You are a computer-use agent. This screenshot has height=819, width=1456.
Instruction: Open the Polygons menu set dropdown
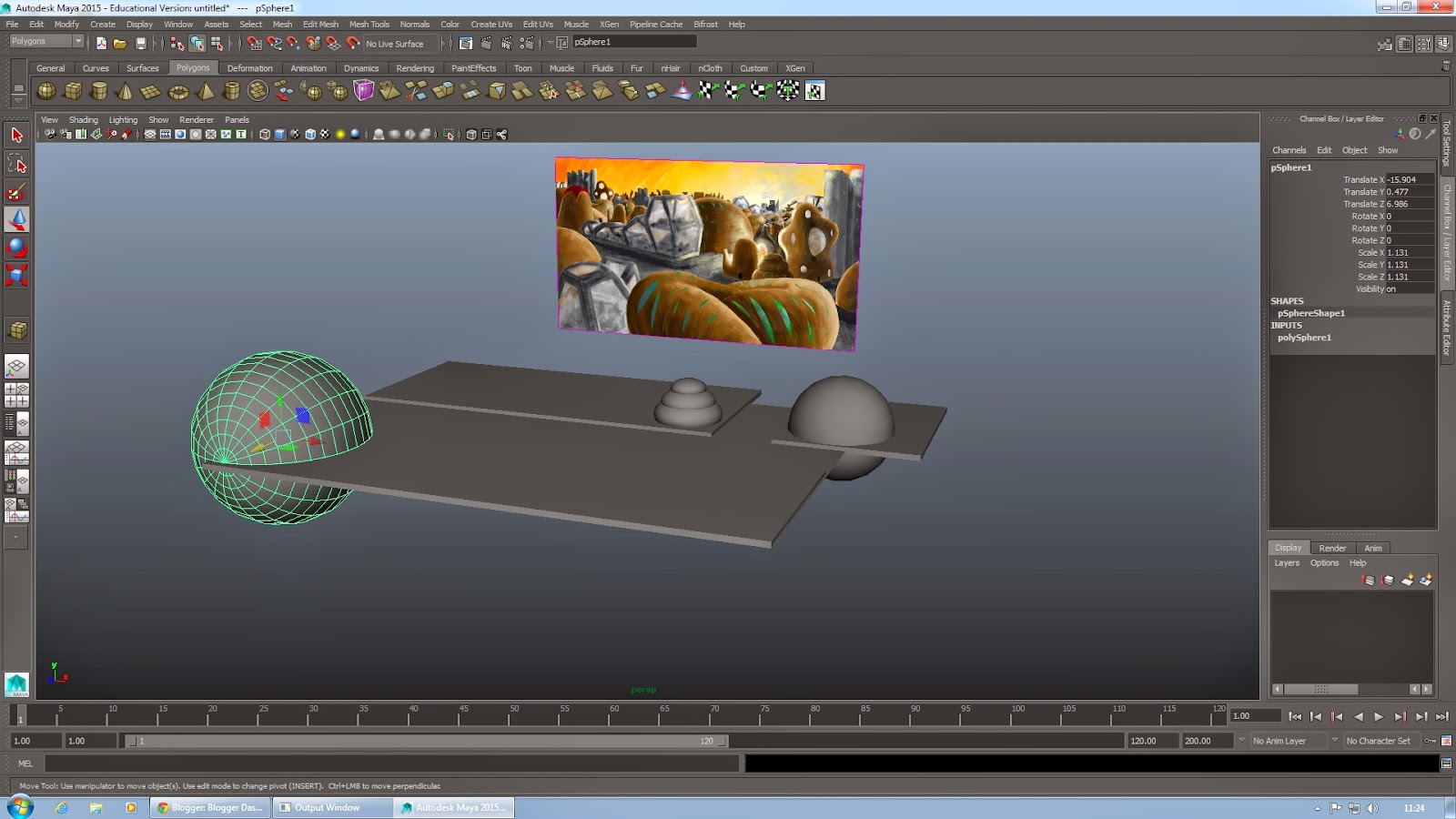[45, 42]
